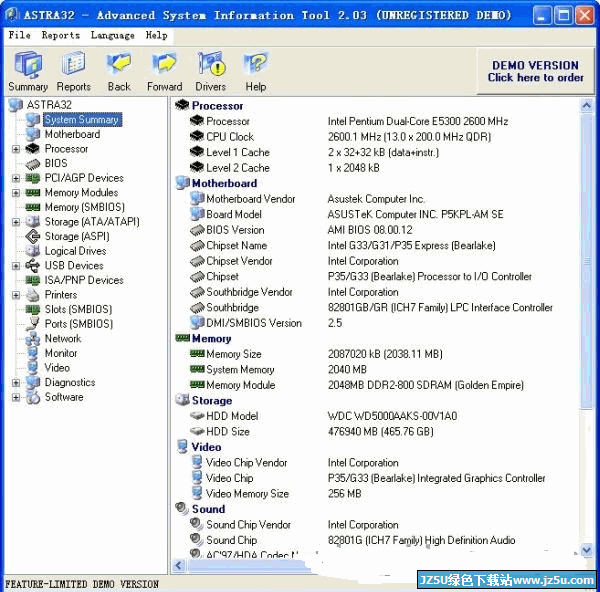Expand the Software tree node
This screenshot has height=592, width=600.
[x=16, y=397]
